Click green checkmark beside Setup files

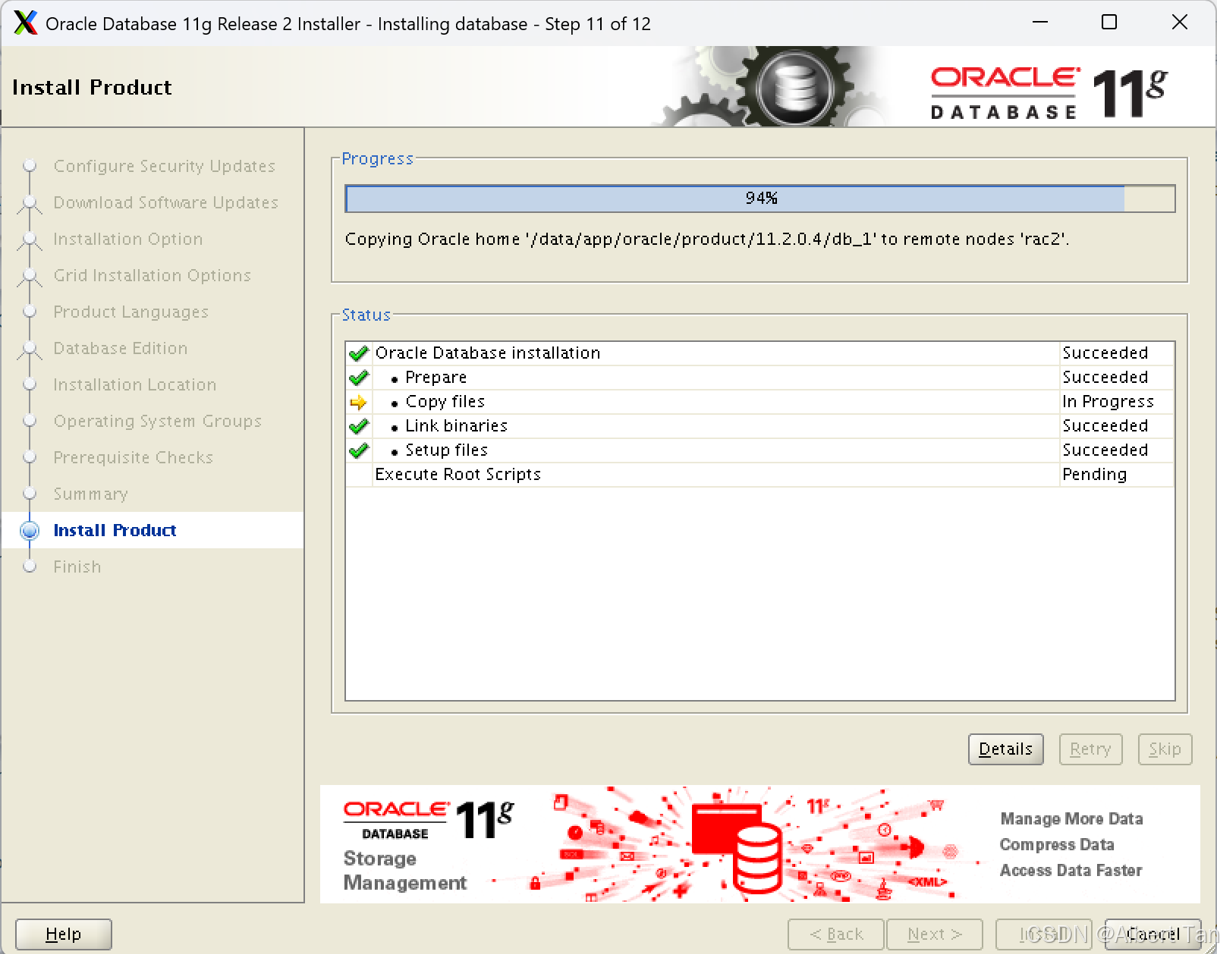coord(358,451)
